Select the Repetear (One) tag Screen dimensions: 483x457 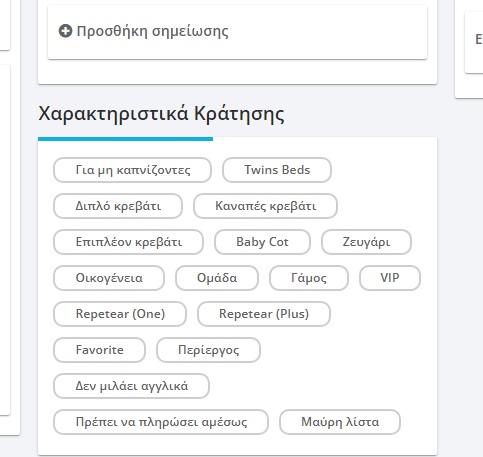coord(120,314)
